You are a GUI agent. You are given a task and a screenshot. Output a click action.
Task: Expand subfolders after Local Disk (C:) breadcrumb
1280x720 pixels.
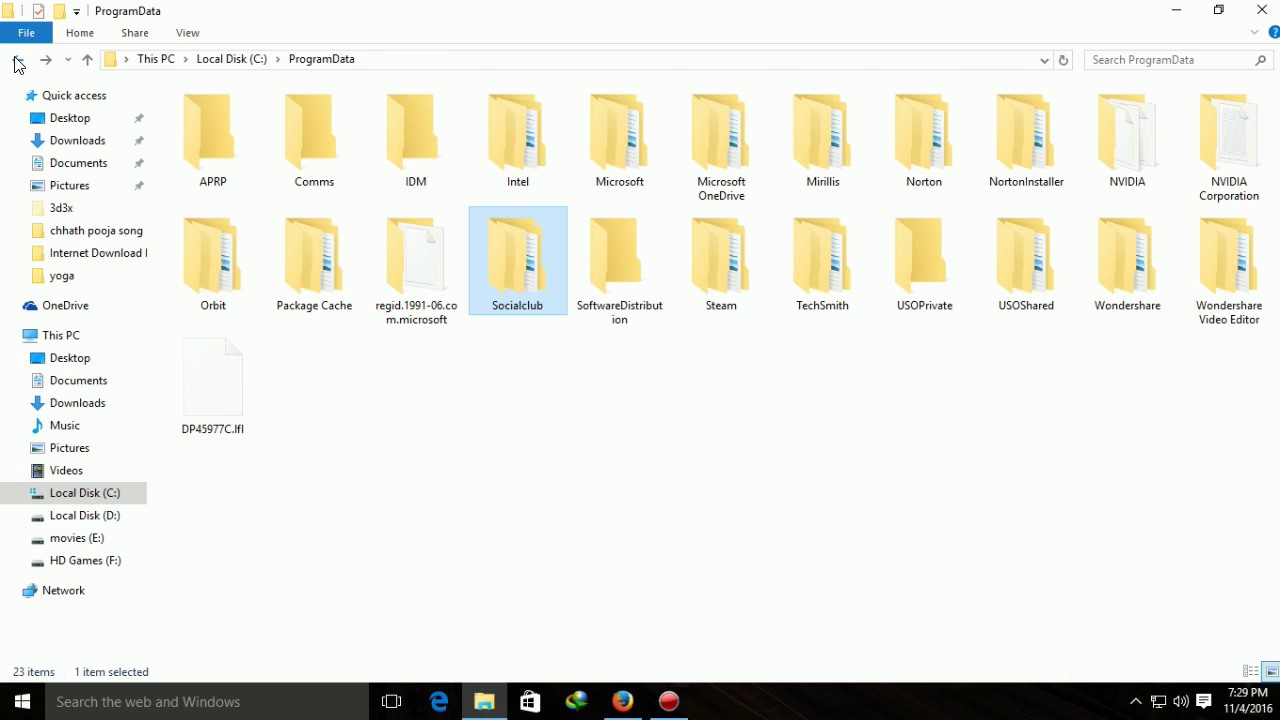pos(278,60)
